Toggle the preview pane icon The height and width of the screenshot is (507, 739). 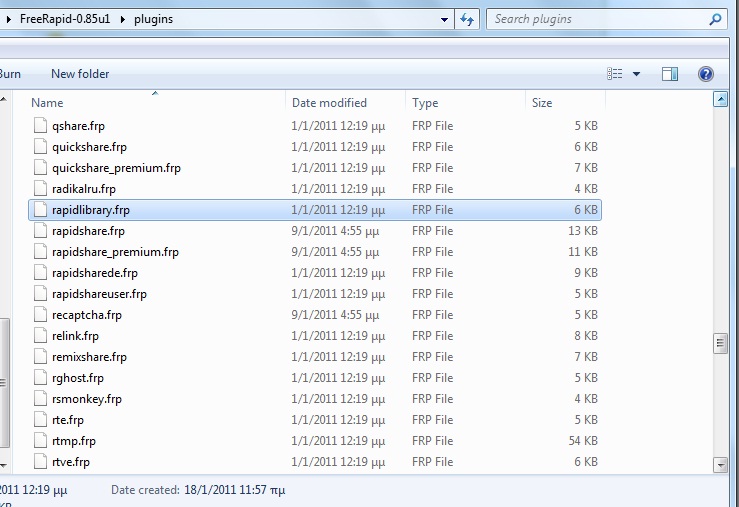(670, 74)
